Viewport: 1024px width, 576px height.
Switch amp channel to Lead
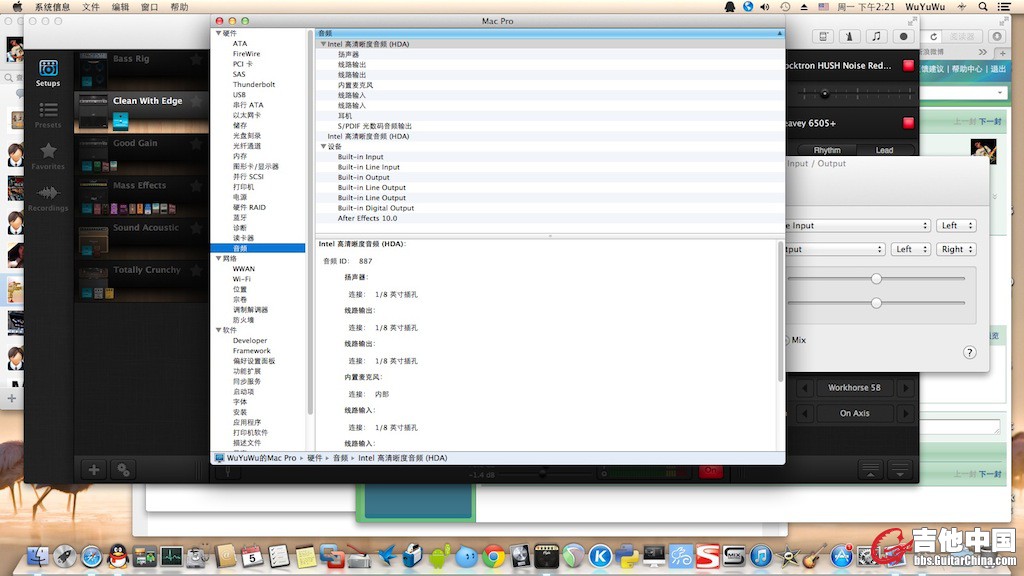884,150
